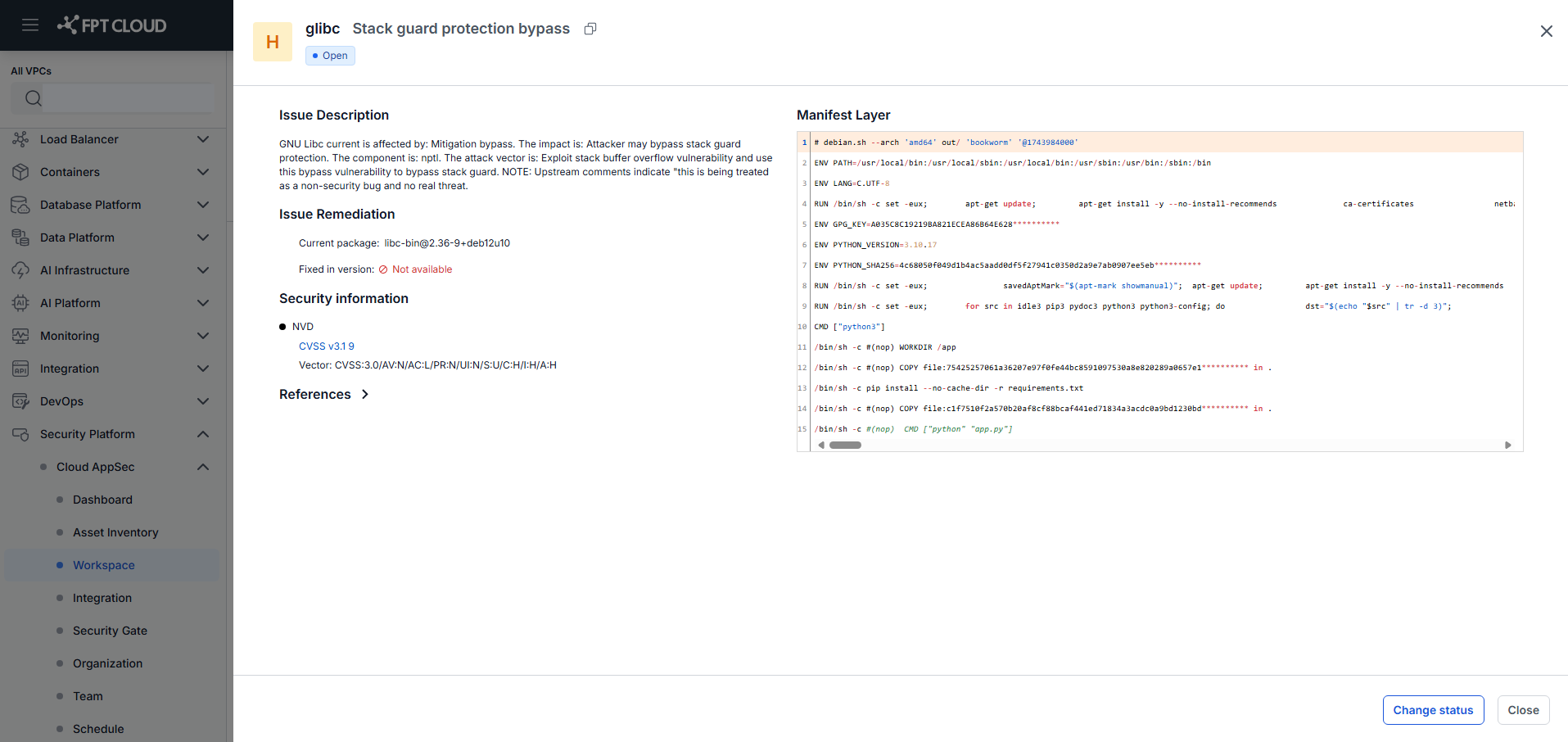Collapse the Cloud AppSec submenu
The width and height of the screenshot is (1568, 742).
(203, 467)
